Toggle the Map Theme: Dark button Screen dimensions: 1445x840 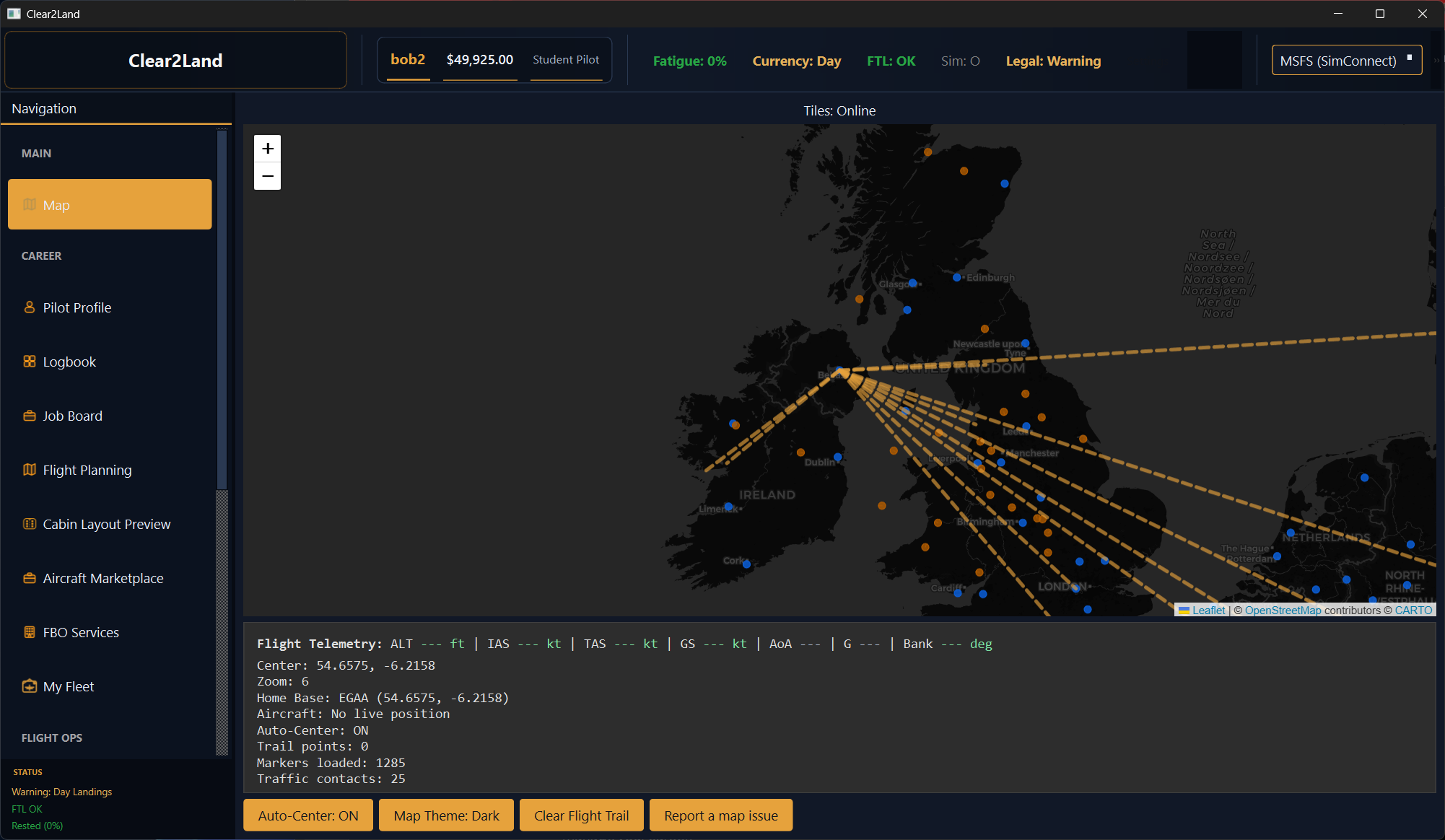click(446, 815)
